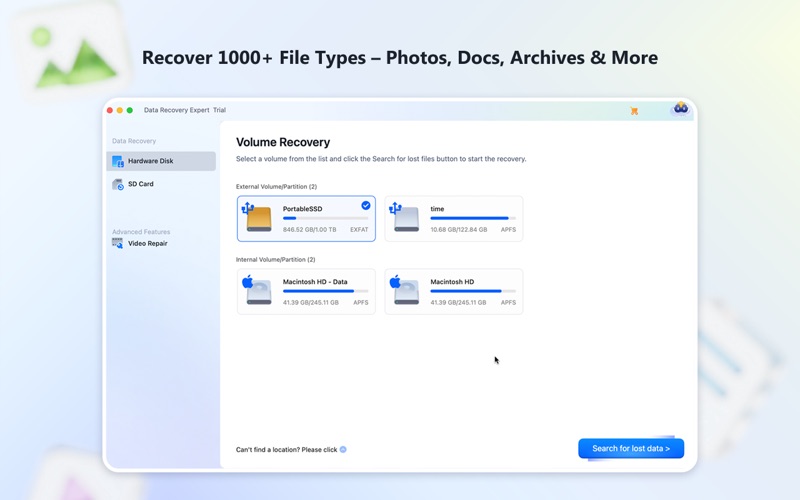The width and height of the screenshot is (800, 500).
Task: Click the time volume usage bar
Action: 473,218
